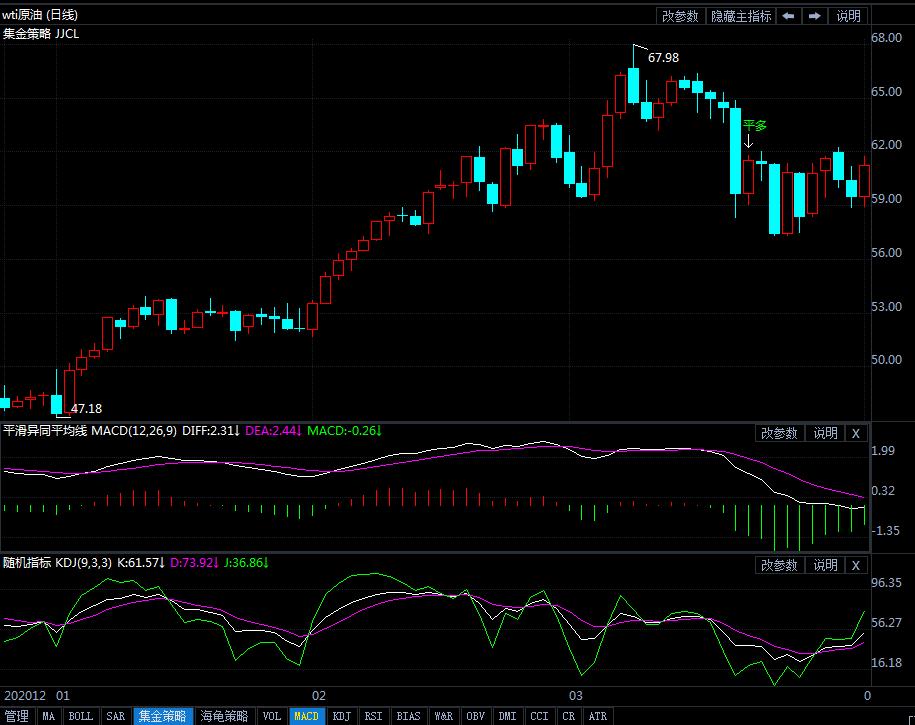Switch to the BOLL indicator tab
Image resolution: width=915 pixels, height=725 pixels.
point(80,716)
